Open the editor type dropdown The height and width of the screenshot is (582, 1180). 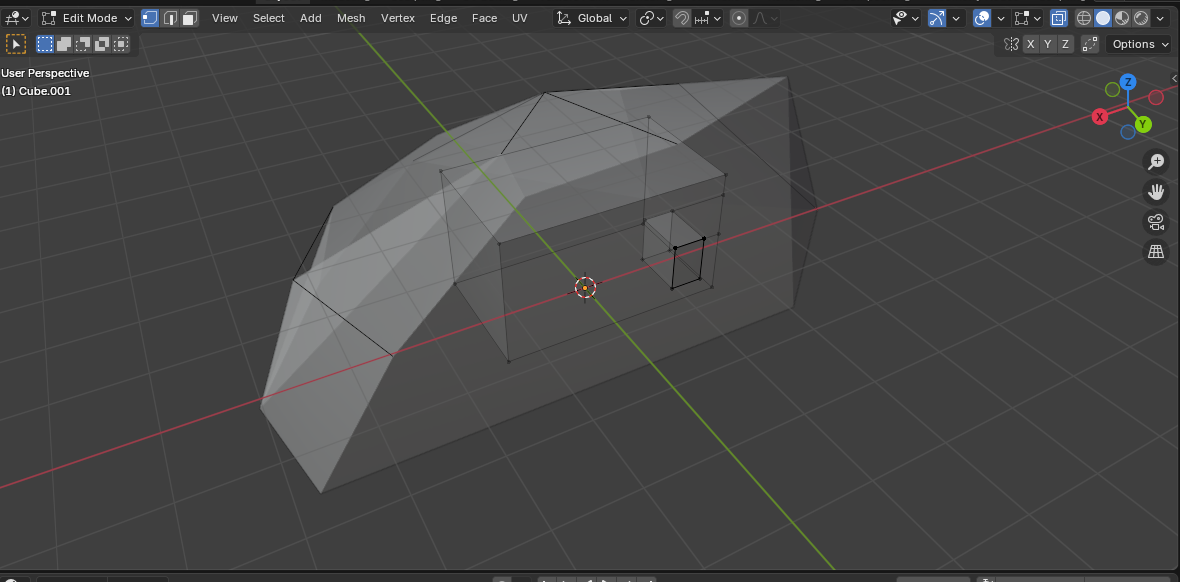[16, 18]
